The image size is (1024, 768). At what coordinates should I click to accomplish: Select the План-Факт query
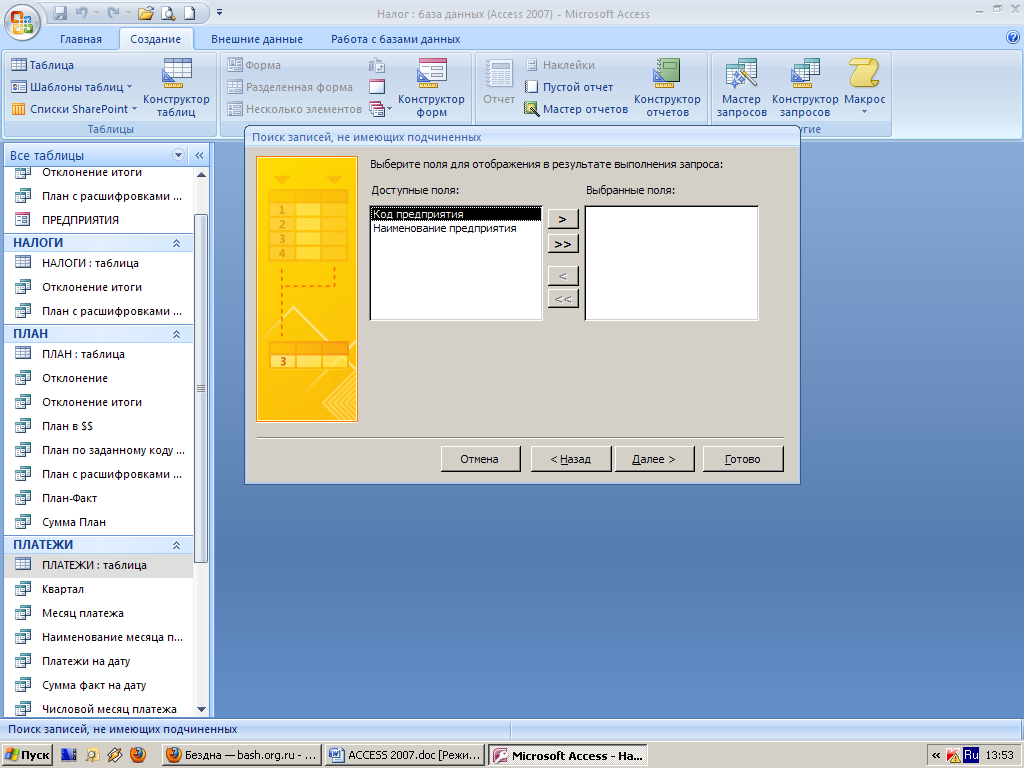point(99,498)
